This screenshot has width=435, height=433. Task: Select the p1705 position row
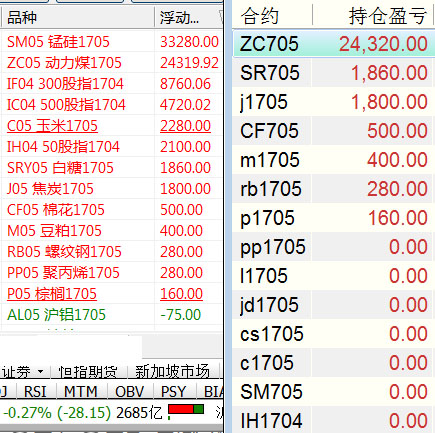[x=334, y=218]
